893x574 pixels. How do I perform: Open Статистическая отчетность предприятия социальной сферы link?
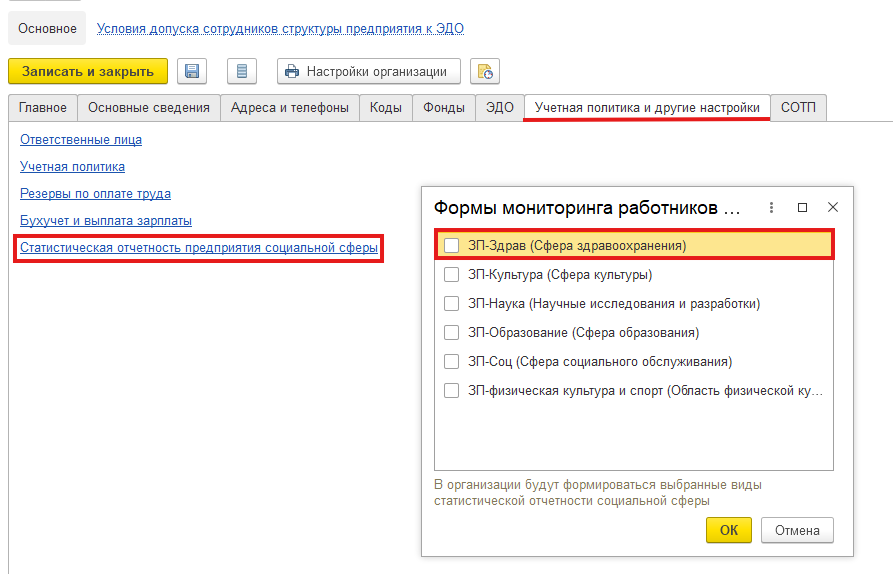pyautogui.click(x=199, y=248)
